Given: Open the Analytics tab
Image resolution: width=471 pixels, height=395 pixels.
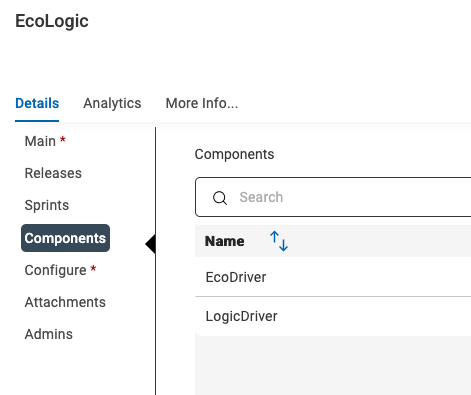Looking at the screenshot, I should (112, 103).
